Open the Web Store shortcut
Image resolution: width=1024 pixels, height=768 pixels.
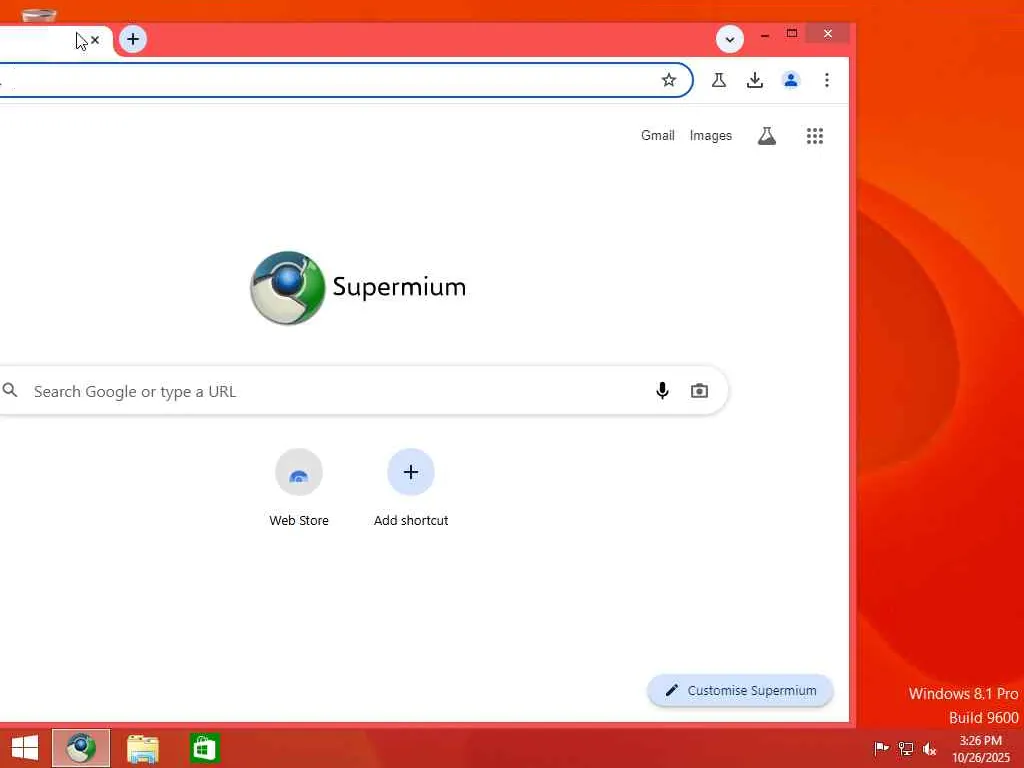click(299, 488)
